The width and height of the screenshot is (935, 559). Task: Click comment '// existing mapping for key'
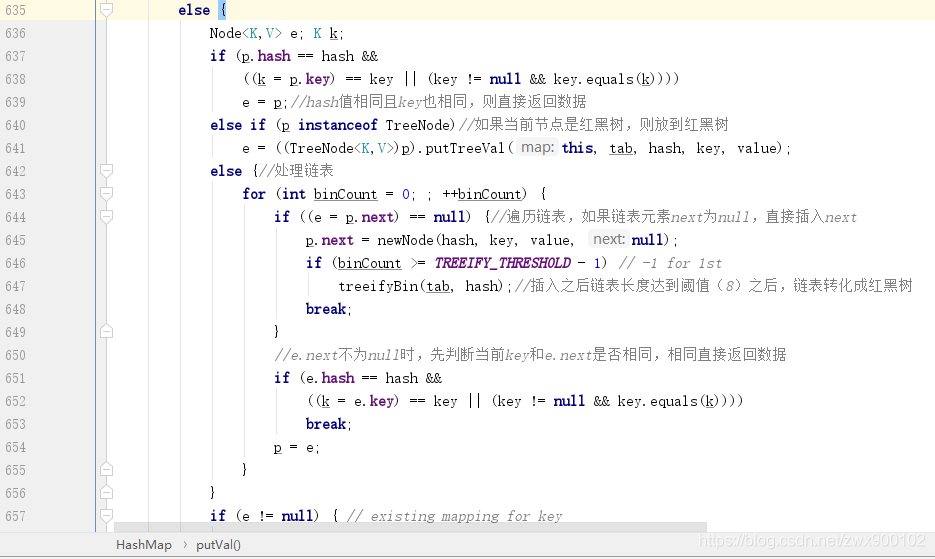tap(454, 516)
